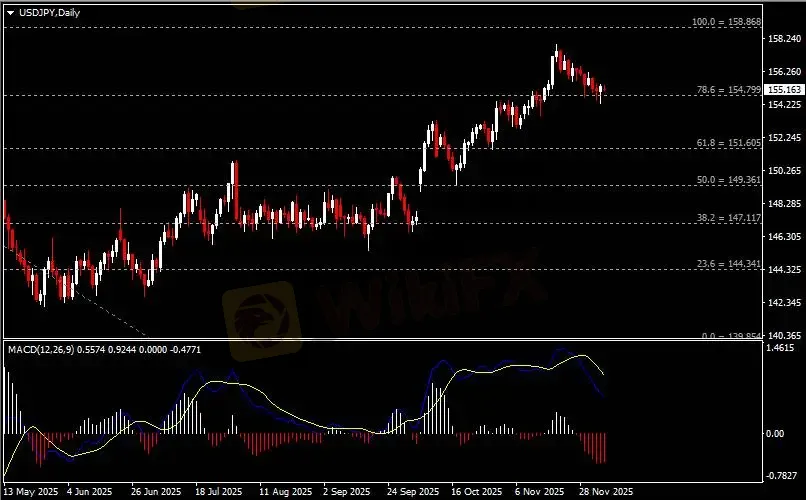This screenshot has height=500, width=806.
Task: Select the 23.6 = 144.341 Fibonacci label
Action: click(x=728, y=264)
